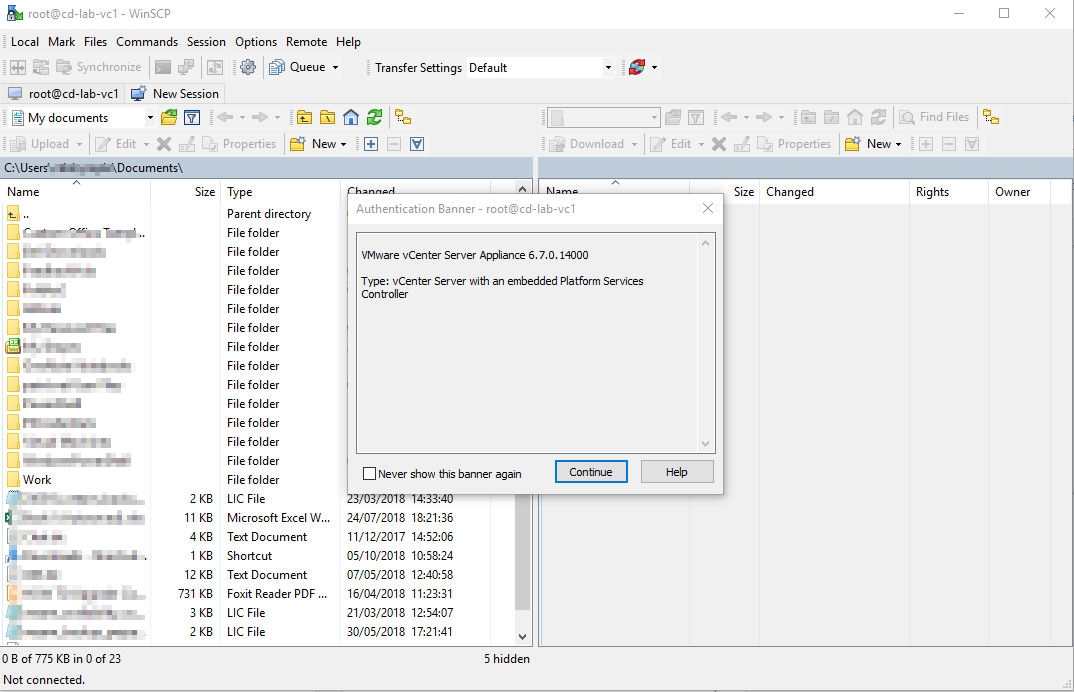Click the local path C:\Users Documents bar
The image size is (1074, 692).
click(x=267, y=168)
